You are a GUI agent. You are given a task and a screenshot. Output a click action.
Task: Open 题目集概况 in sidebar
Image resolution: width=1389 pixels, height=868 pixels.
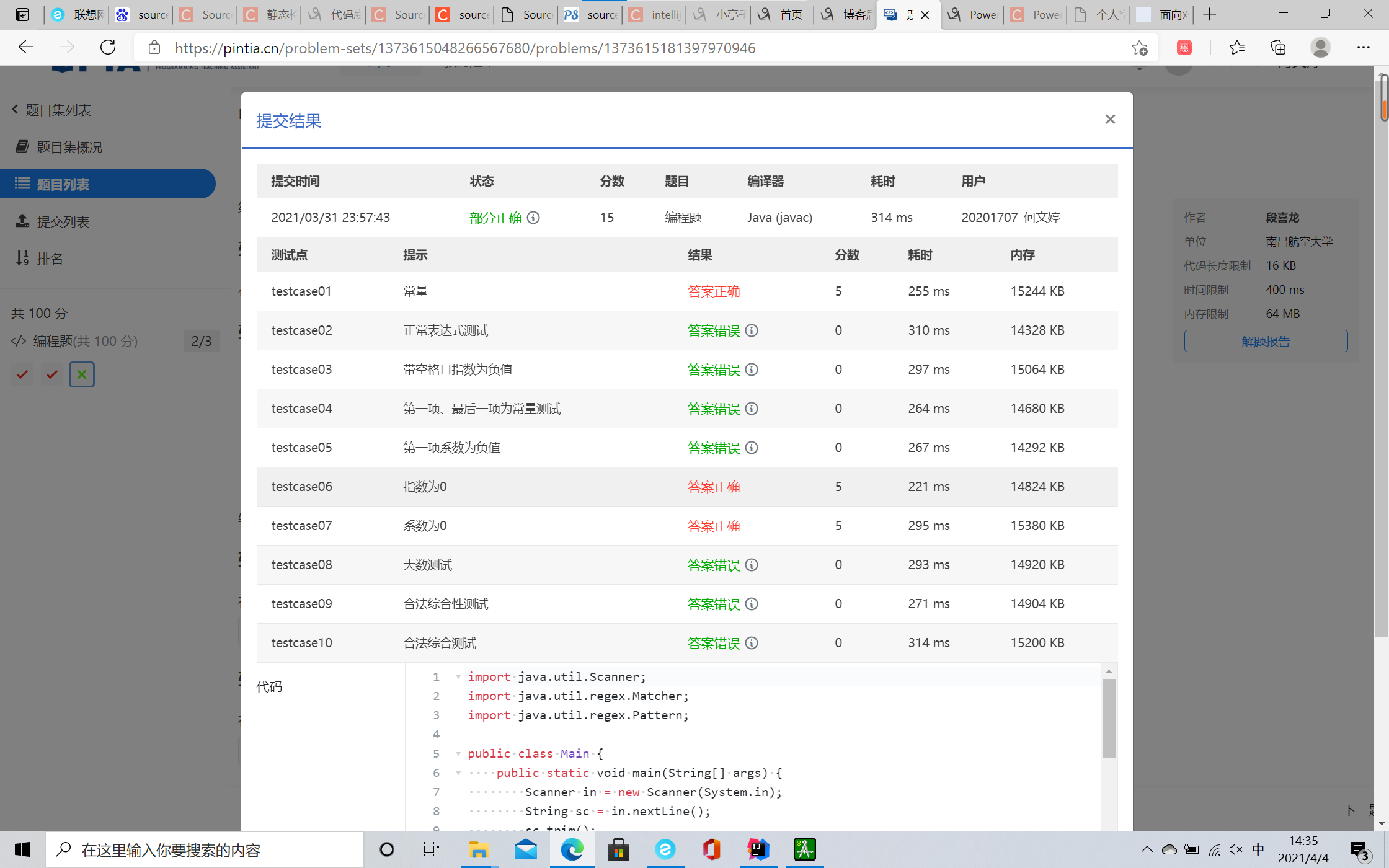click(x=69, y=147)
